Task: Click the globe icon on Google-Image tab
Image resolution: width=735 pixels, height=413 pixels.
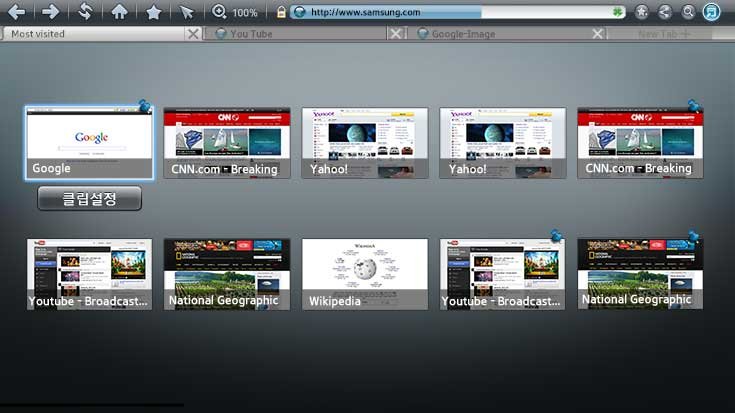Action: coord(422,34)
